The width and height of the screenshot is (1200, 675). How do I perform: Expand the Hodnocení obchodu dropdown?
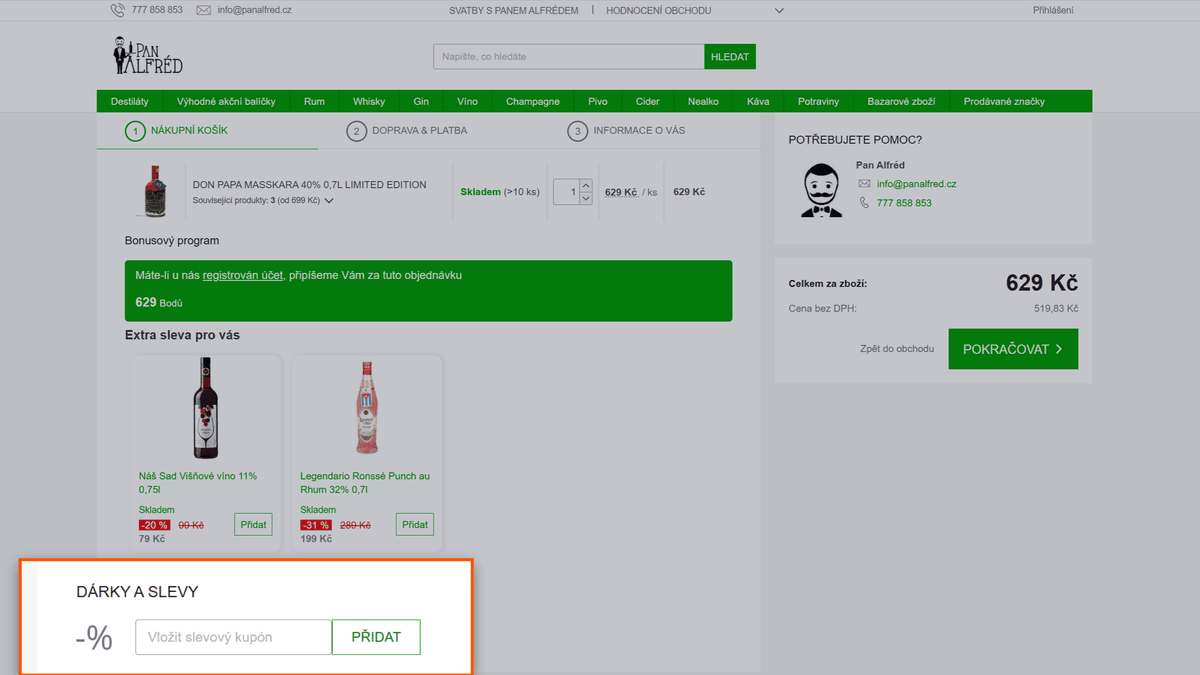[779, 10]
